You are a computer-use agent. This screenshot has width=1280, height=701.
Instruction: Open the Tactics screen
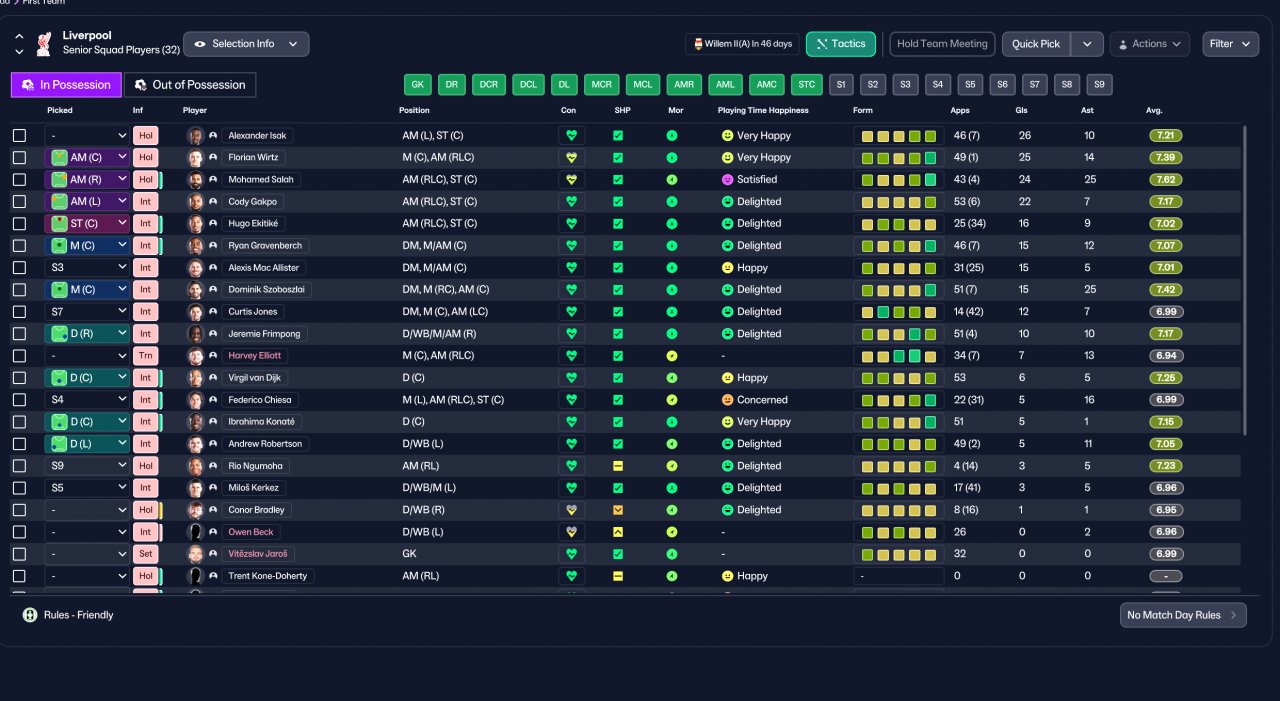pos(840,44)
